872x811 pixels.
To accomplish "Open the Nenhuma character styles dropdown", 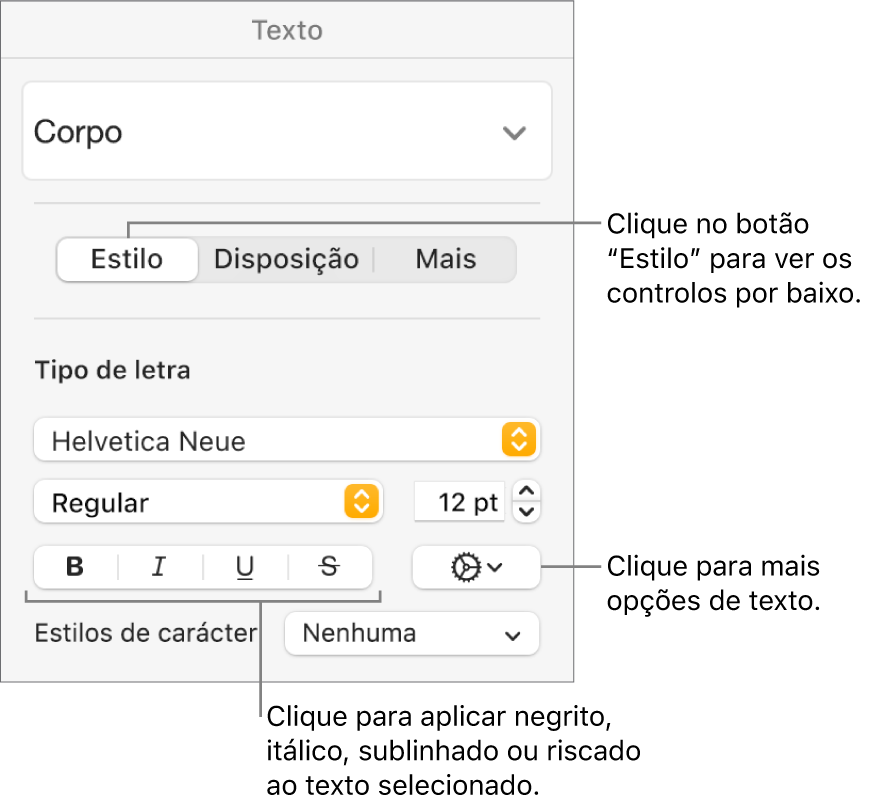I will click(412, 633).
